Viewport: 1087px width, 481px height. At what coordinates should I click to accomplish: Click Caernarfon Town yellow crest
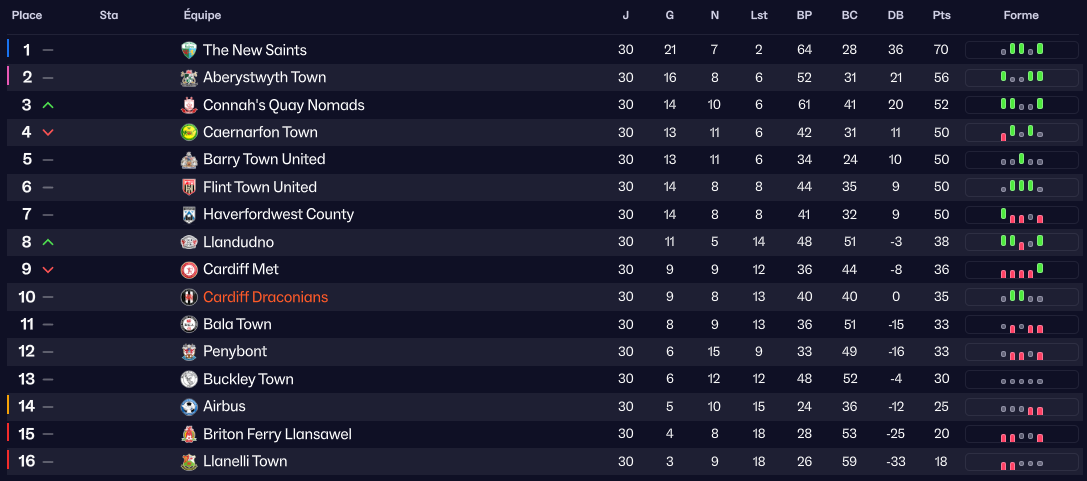(x=189, y=132)
